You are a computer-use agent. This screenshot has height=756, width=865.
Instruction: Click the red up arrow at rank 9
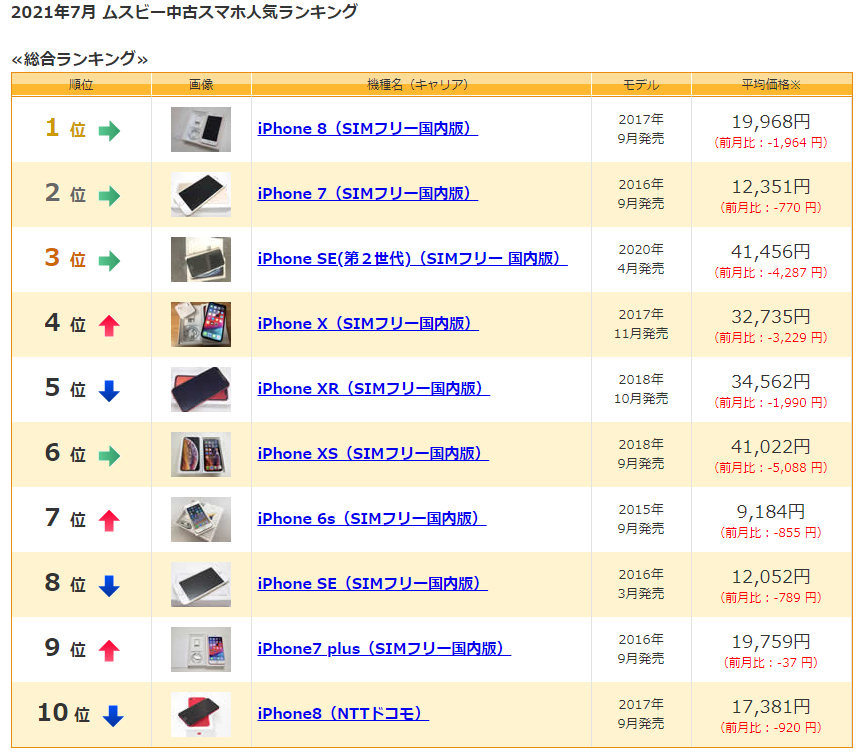coord(109,651)
